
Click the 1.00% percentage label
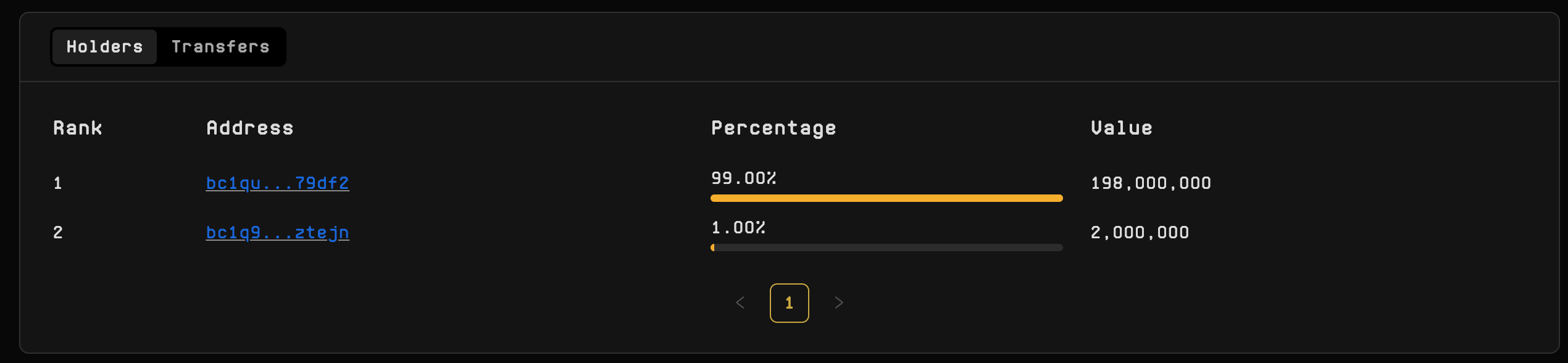point(738,228)
